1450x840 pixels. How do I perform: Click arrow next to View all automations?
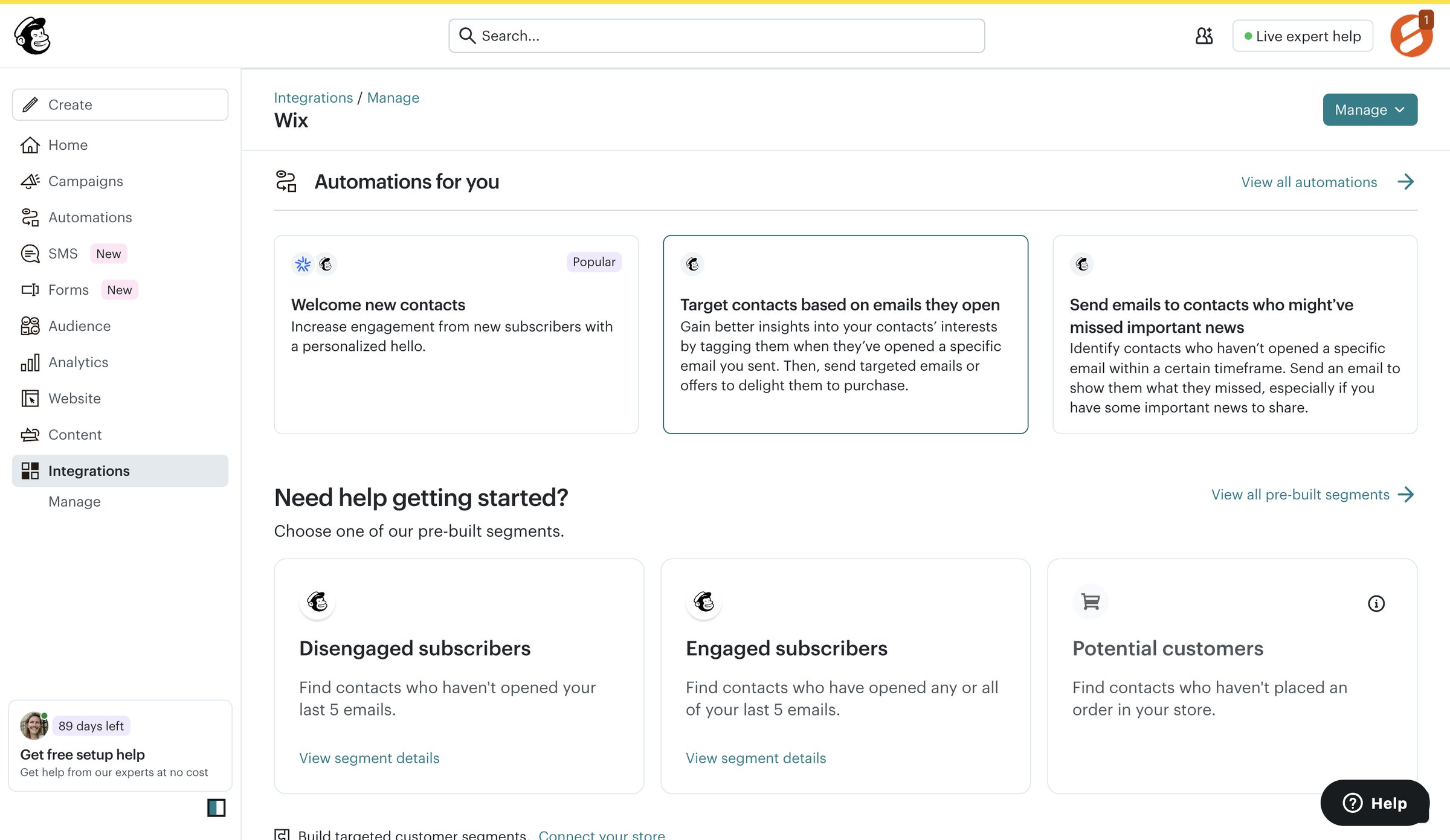(x=1406, y=182)
